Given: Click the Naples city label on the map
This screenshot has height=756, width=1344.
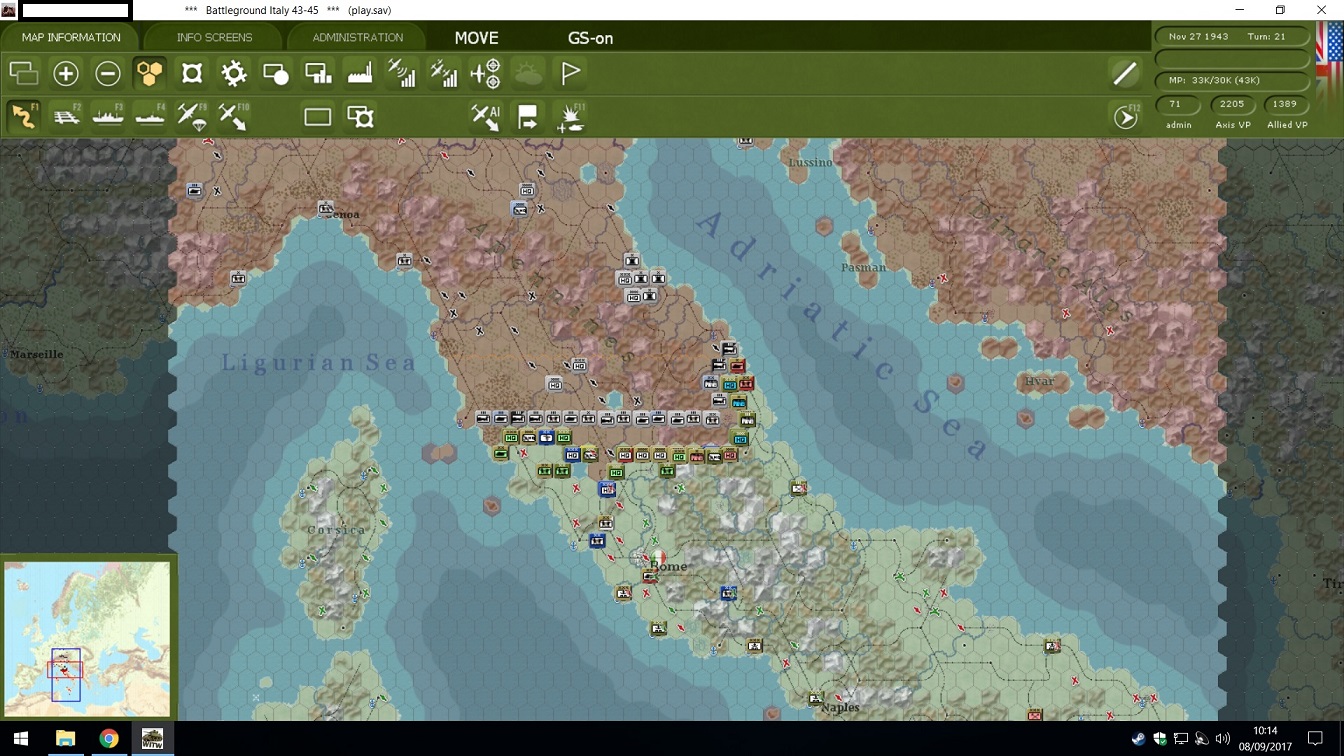Looking at the screenshot, I should click(840, 707).
